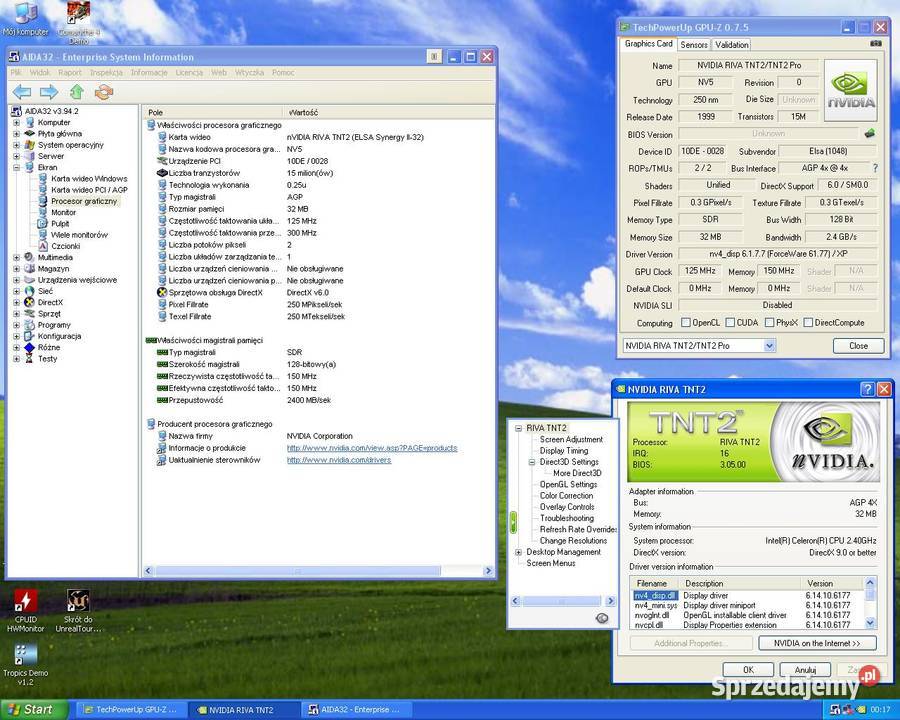
Task: Expand the Komputer tree node
Action: coord(17,122)
